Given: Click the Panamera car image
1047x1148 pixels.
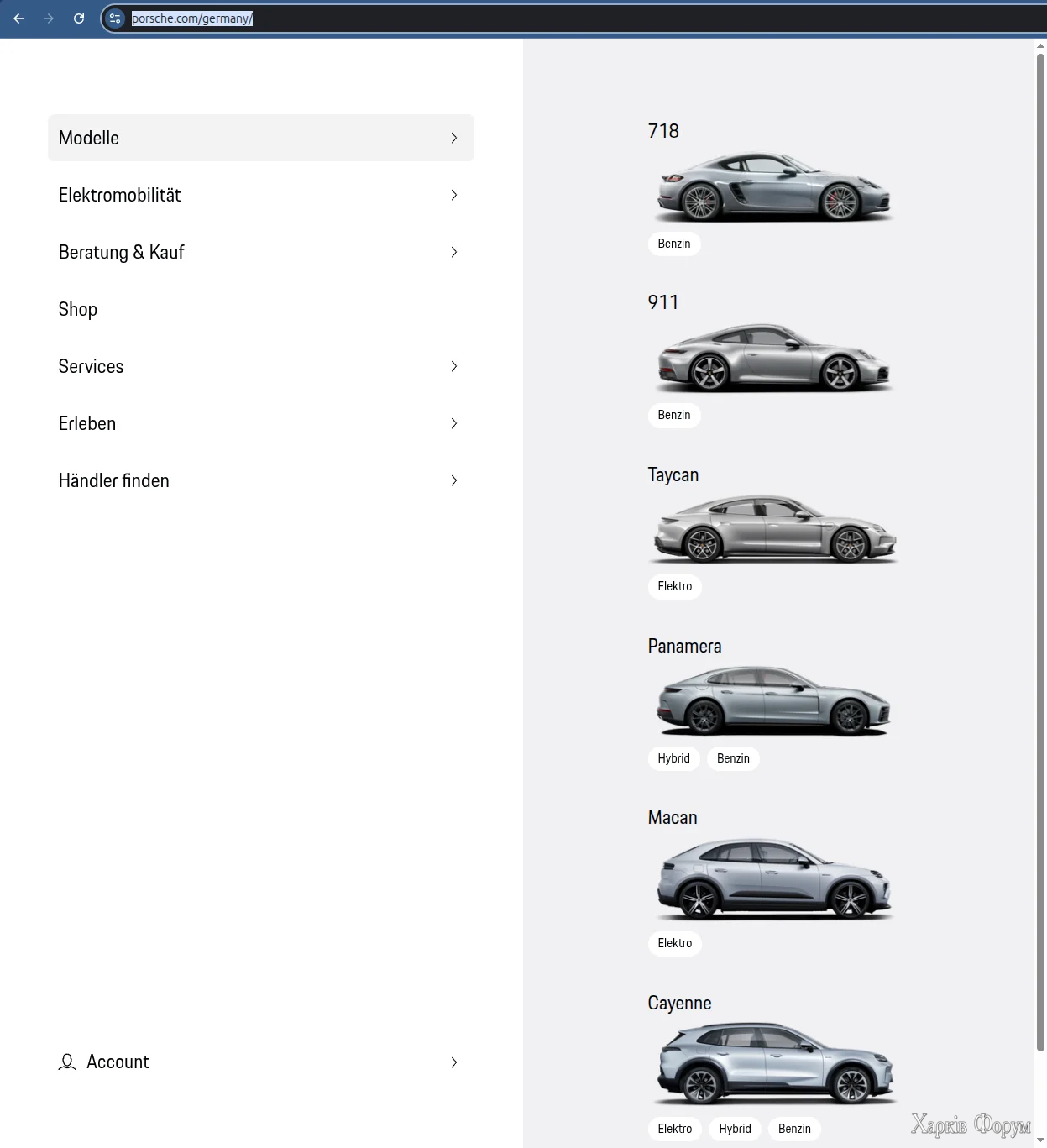Looking at the screenshot, I should pos(773,700).
